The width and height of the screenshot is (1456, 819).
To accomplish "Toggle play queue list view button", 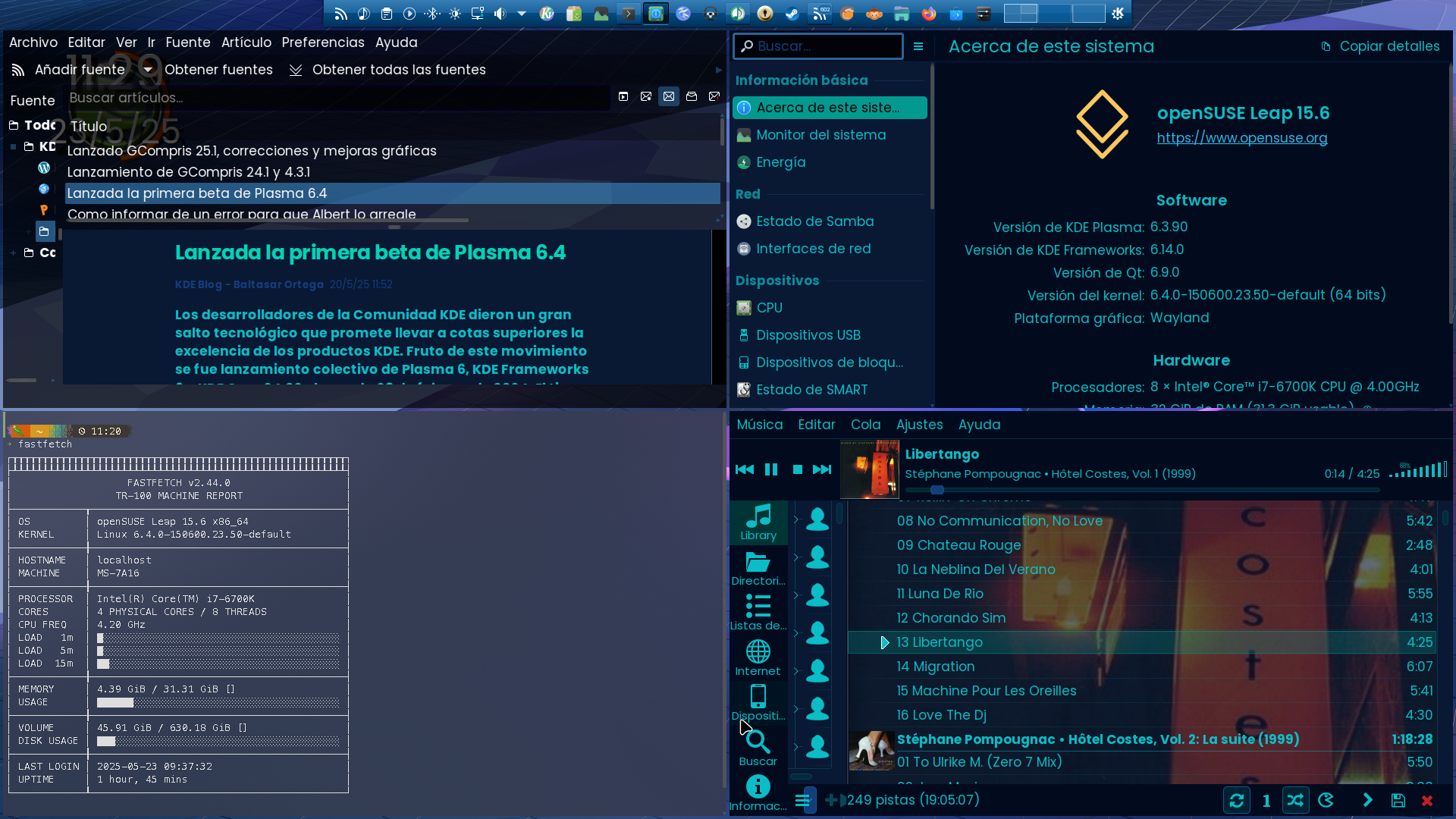I will tap(804, 800).
